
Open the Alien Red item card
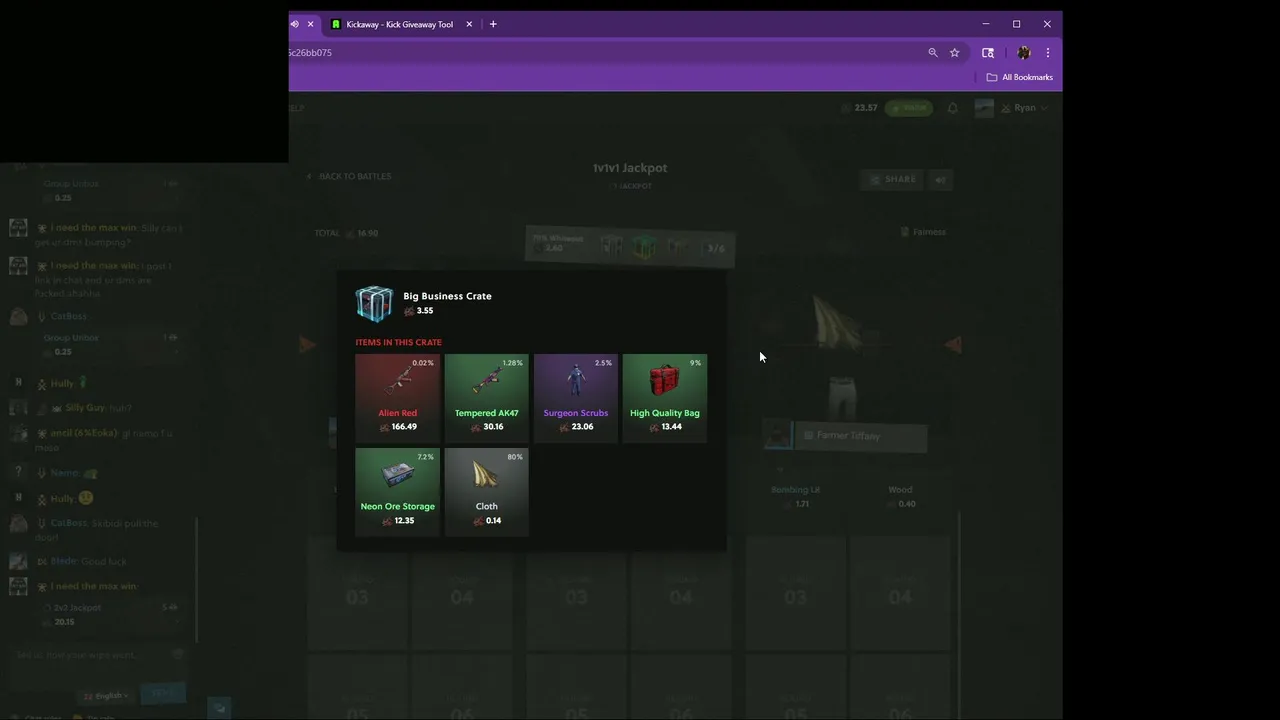pyautogui.click(x=397, y=397)
